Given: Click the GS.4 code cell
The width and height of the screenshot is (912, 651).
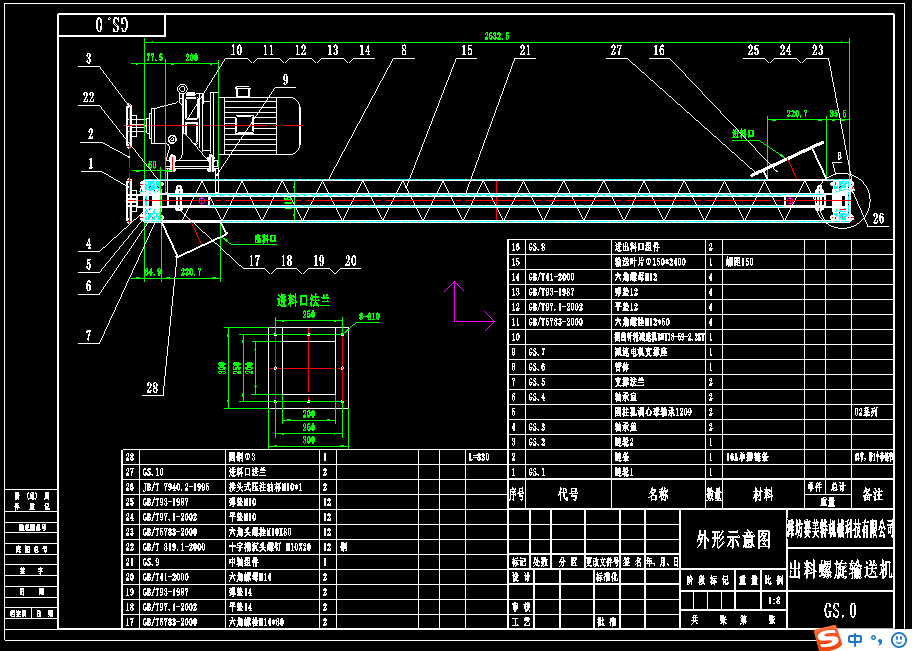Looking at the screenshot, I should point(537,397).
